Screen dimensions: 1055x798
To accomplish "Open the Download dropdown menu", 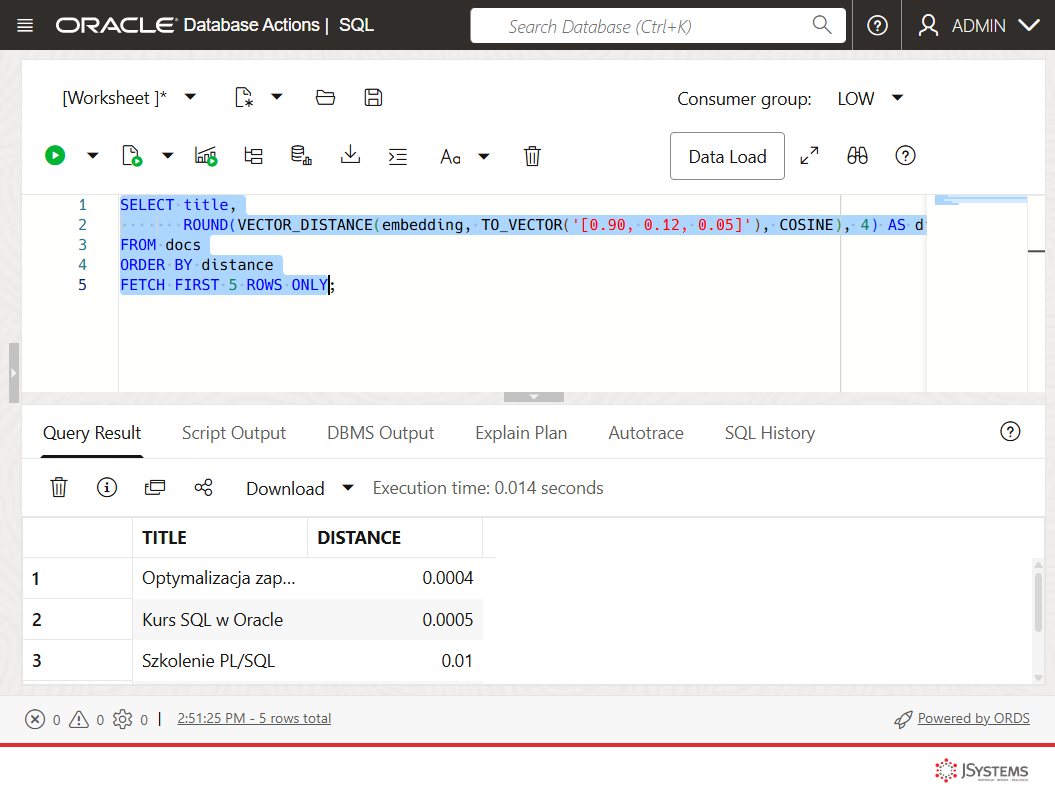I will click(x=299, y=488).
